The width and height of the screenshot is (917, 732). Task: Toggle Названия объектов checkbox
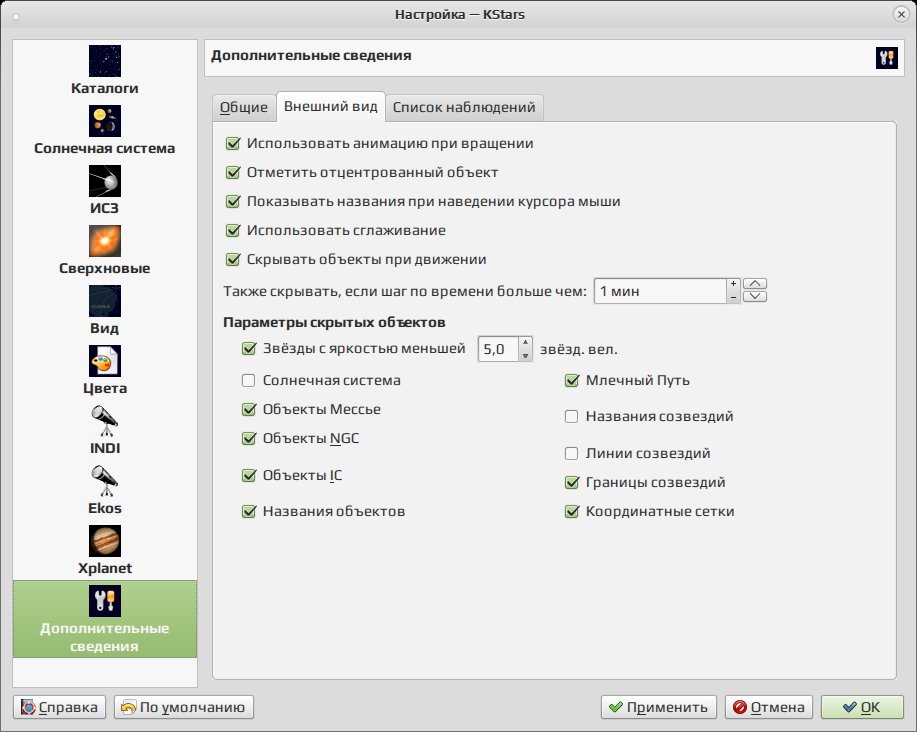click(249, 512)
